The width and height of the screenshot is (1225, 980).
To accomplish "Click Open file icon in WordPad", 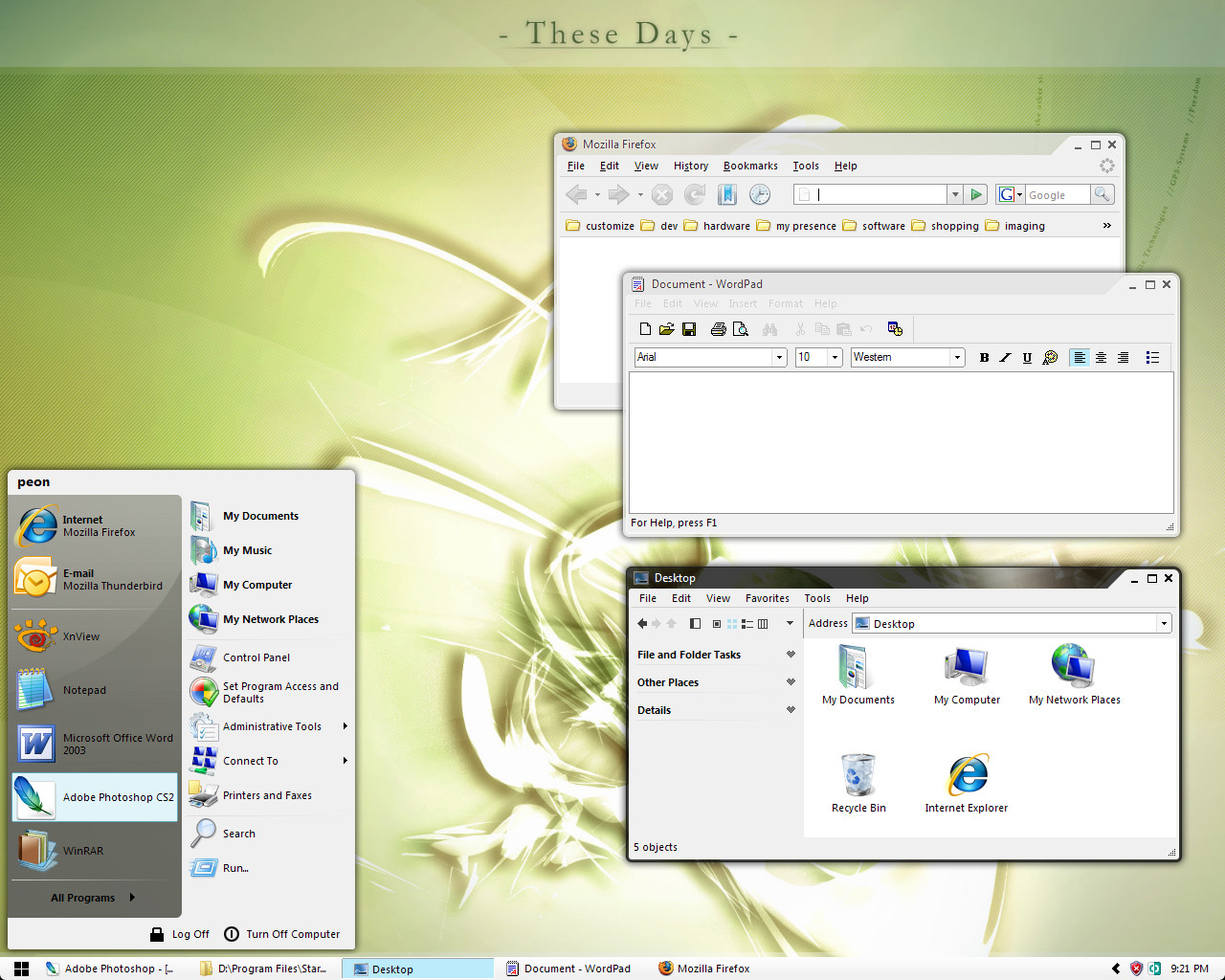I will coord(667,329).
